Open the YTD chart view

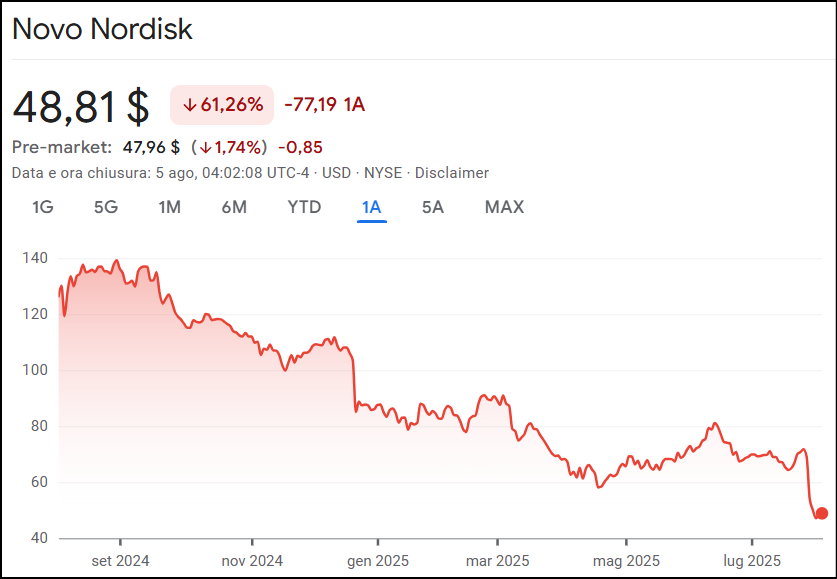coord(304,207)
